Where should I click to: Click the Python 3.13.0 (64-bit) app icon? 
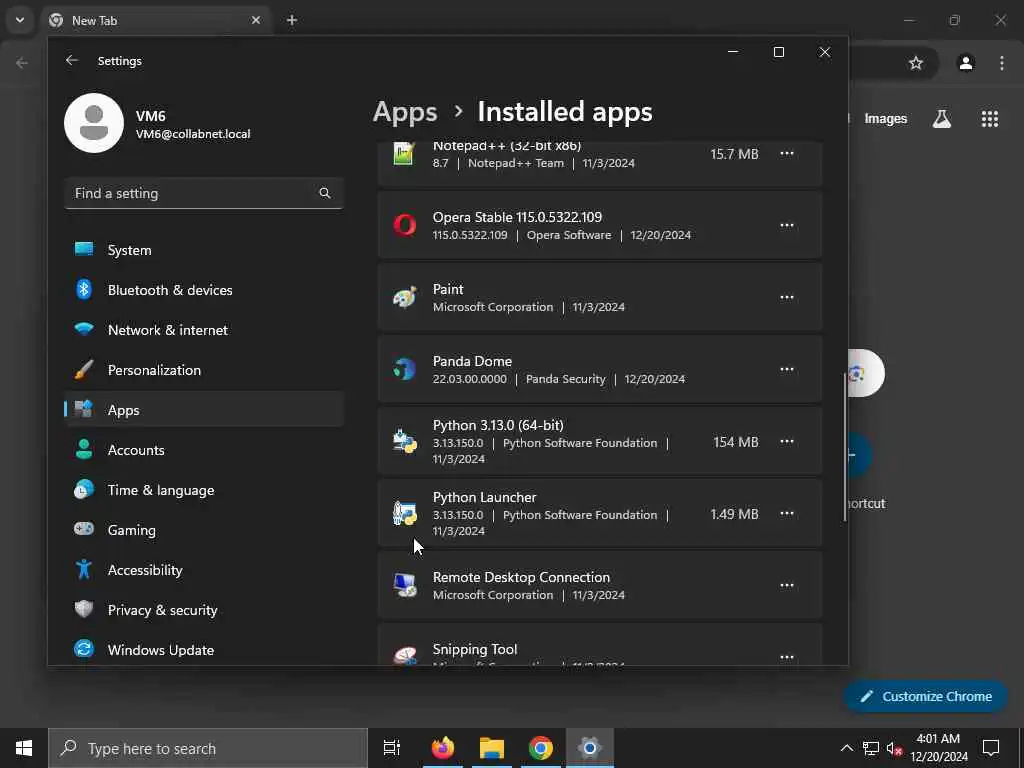[x=404, y=441]
